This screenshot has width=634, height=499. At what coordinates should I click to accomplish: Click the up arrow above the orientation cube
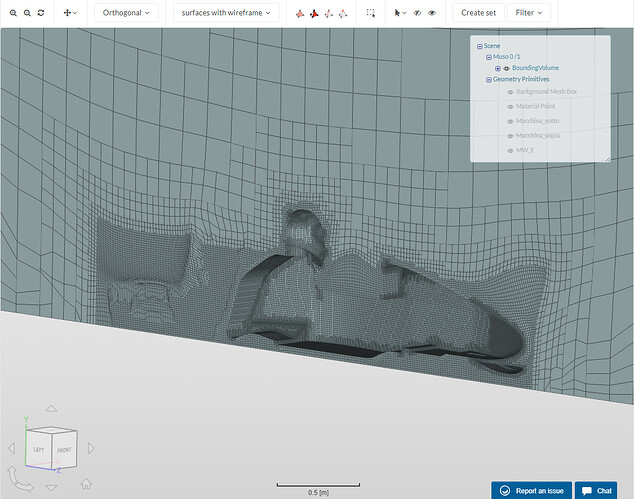tap(50, 409)
